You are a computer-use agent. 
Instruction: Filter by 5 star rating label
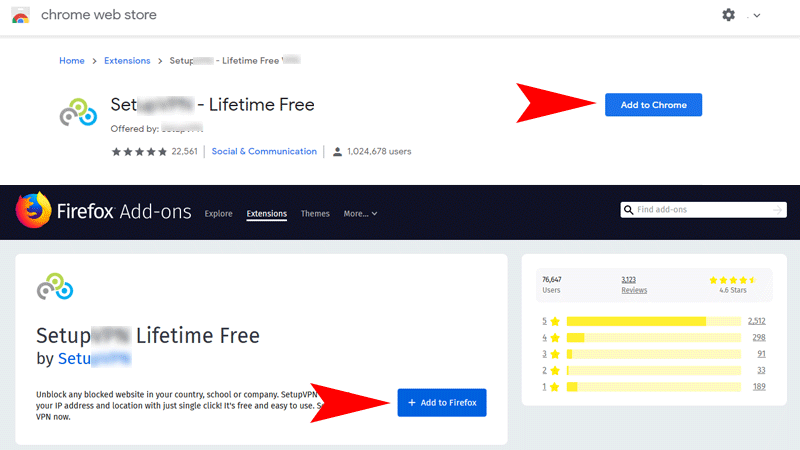(x=551, y=321)
